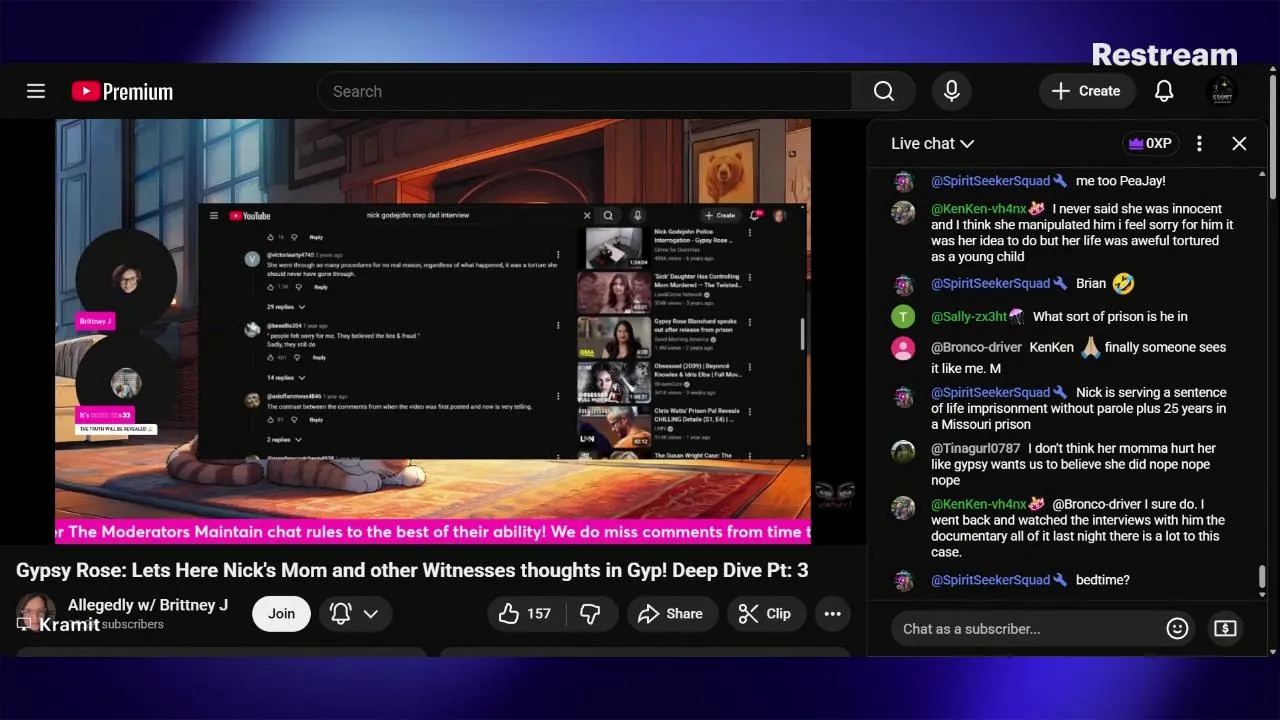1280x720 pixels.
Task: Open live chat three-dot options
Action: tap(1199, 144)
